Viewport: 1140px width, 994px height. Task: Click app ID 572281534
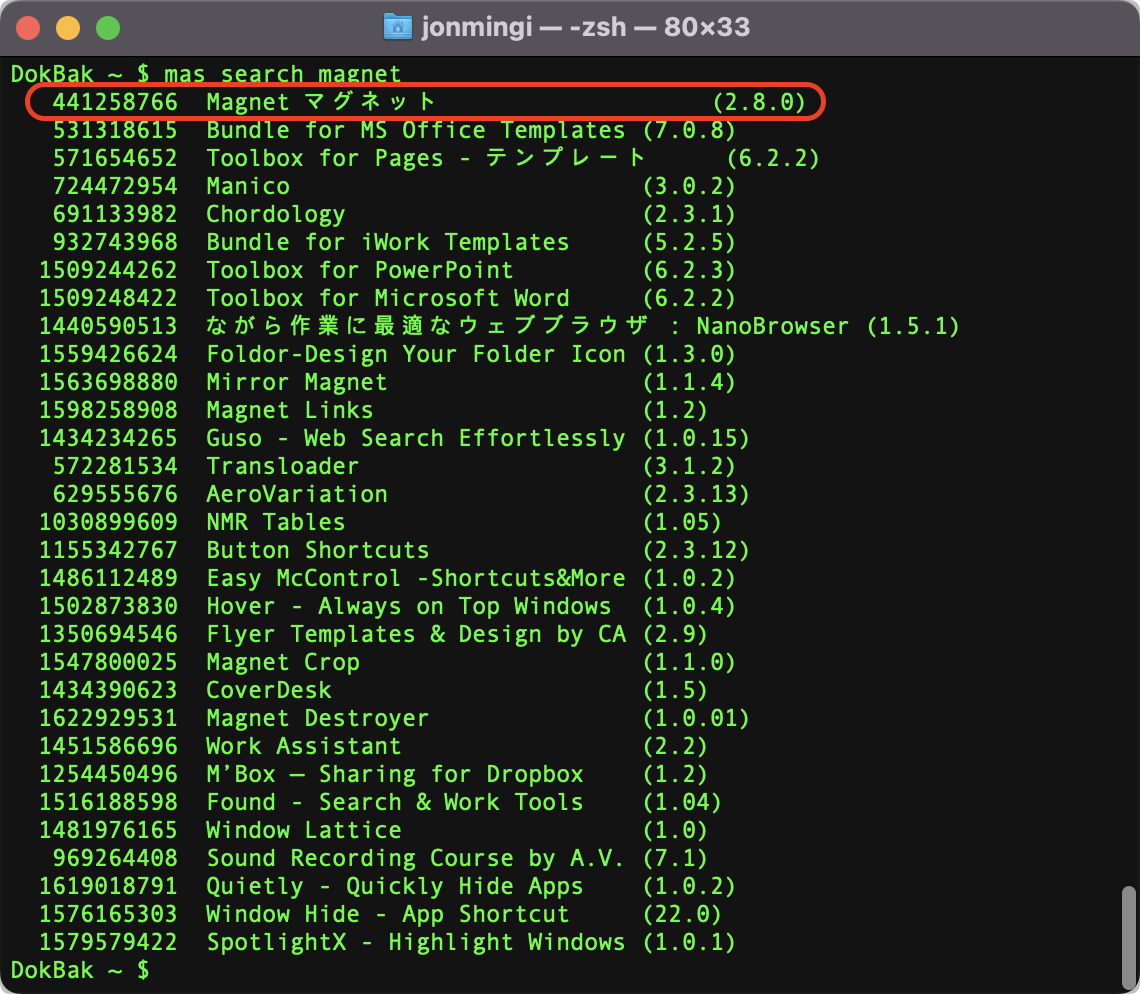tap(115, 466)
